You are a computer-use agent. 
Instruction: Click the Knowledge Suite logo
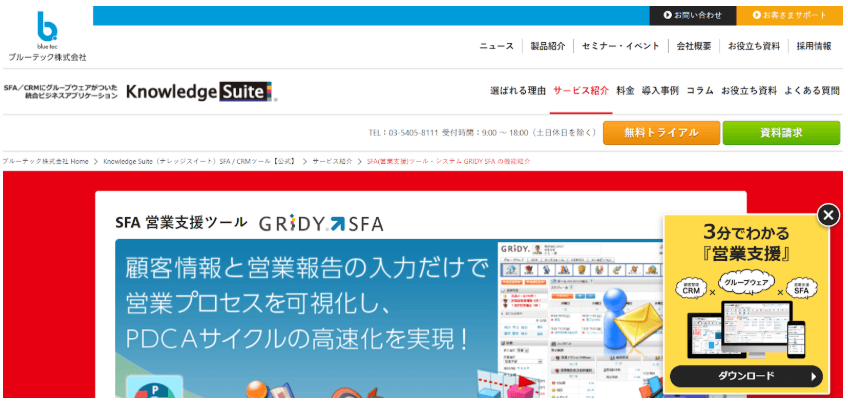pyautogui.click(x=200, y=92)
